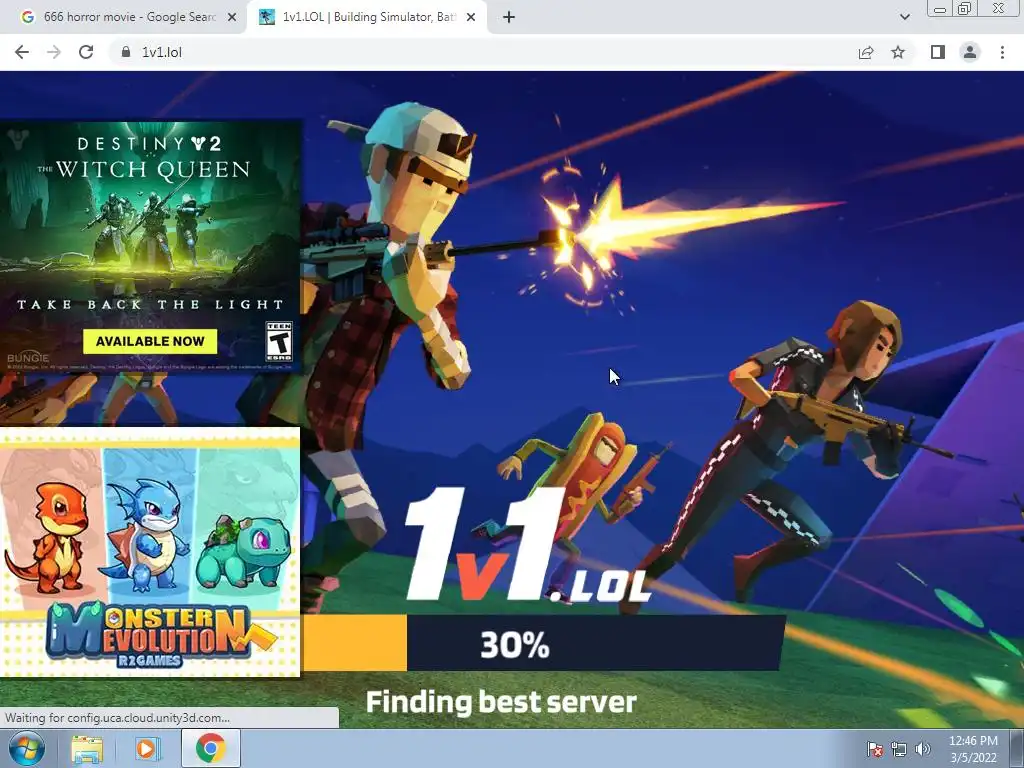1024x768 pixels.
Task: Reload the 1v1.lol page
Action: [86, 52]
